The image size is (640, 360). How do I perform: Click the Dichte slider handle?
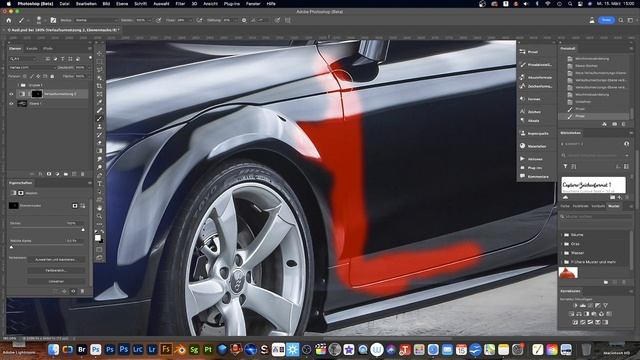83,230
